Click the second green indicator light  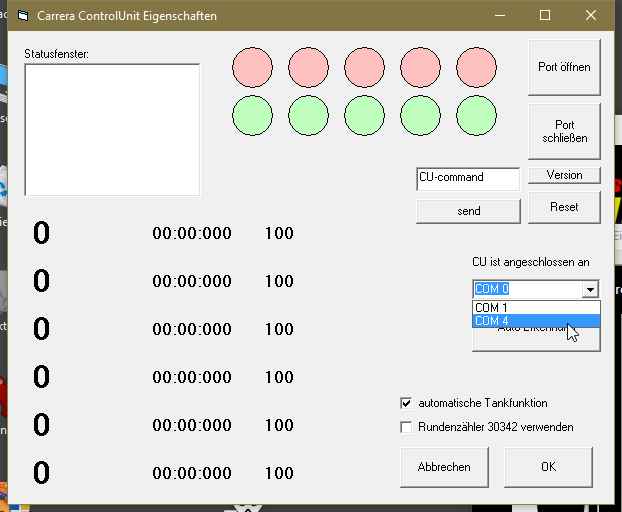(x=308, y=115)
